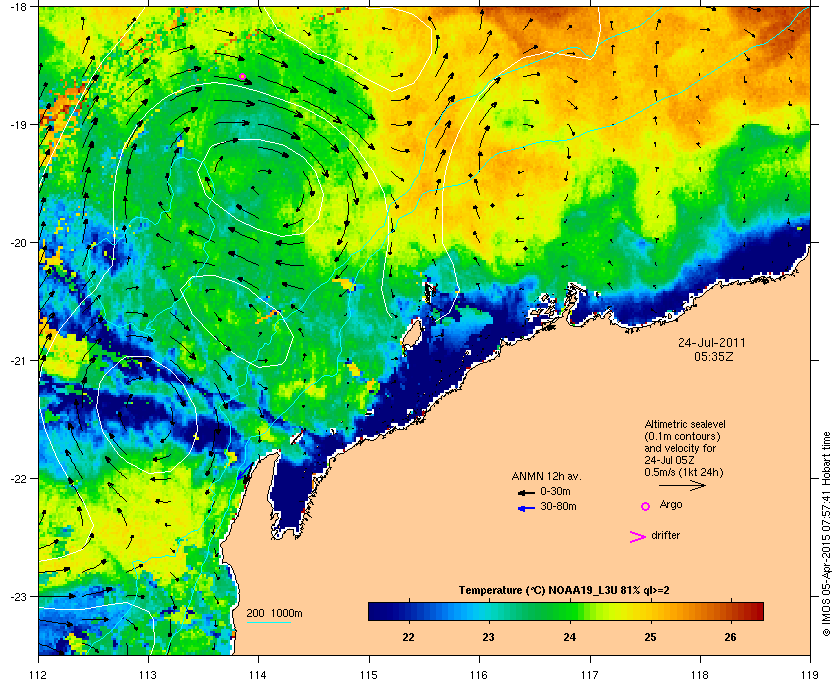Click the longitude axis label 118
Image resolution: width=840 pixels, height=680 pixels.
pos(700,674)
